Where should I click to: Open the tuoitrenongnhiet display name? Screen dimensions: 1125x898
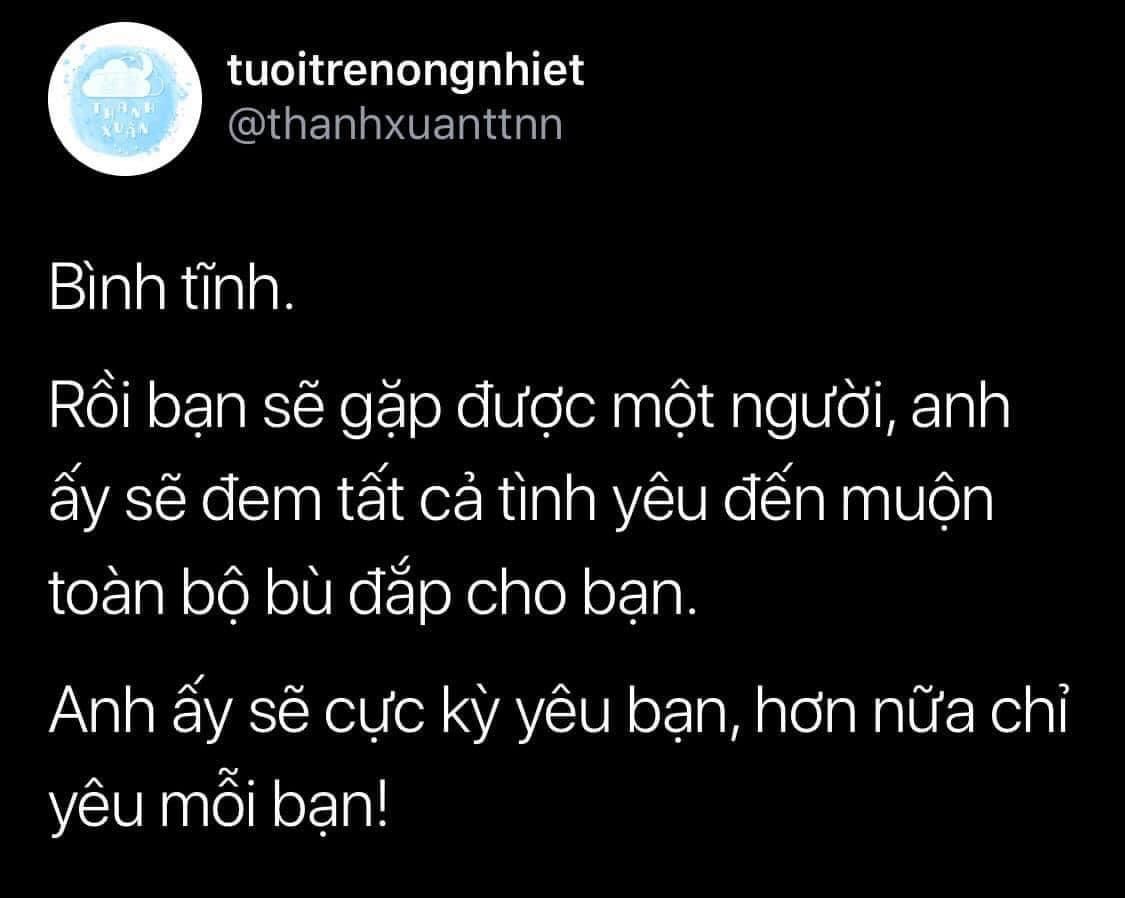tap(405, 70)
